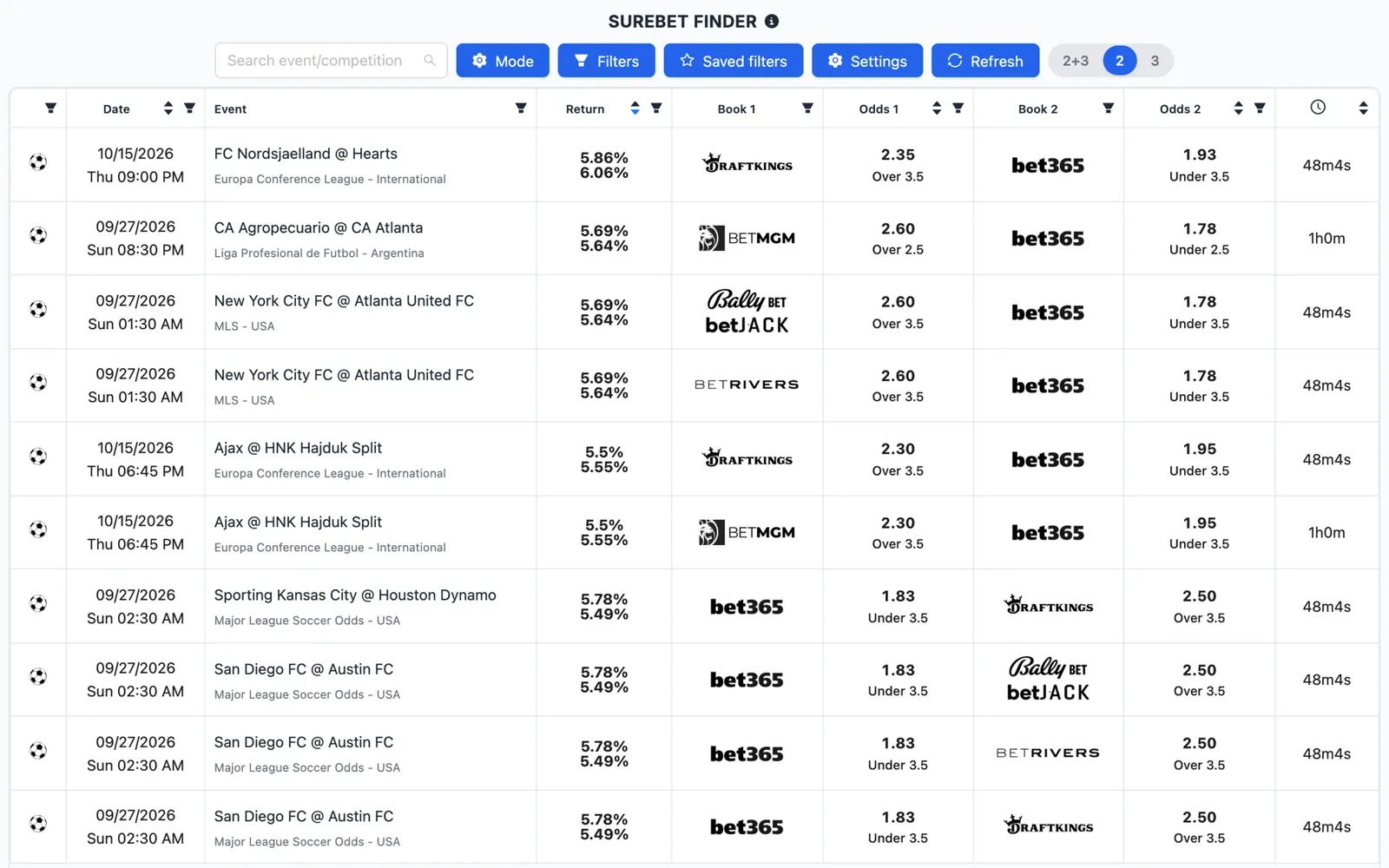Viewport: 1389px width, 868px height.
Task: Click the clock icon in table header
Action: (x=1318, y=108)
